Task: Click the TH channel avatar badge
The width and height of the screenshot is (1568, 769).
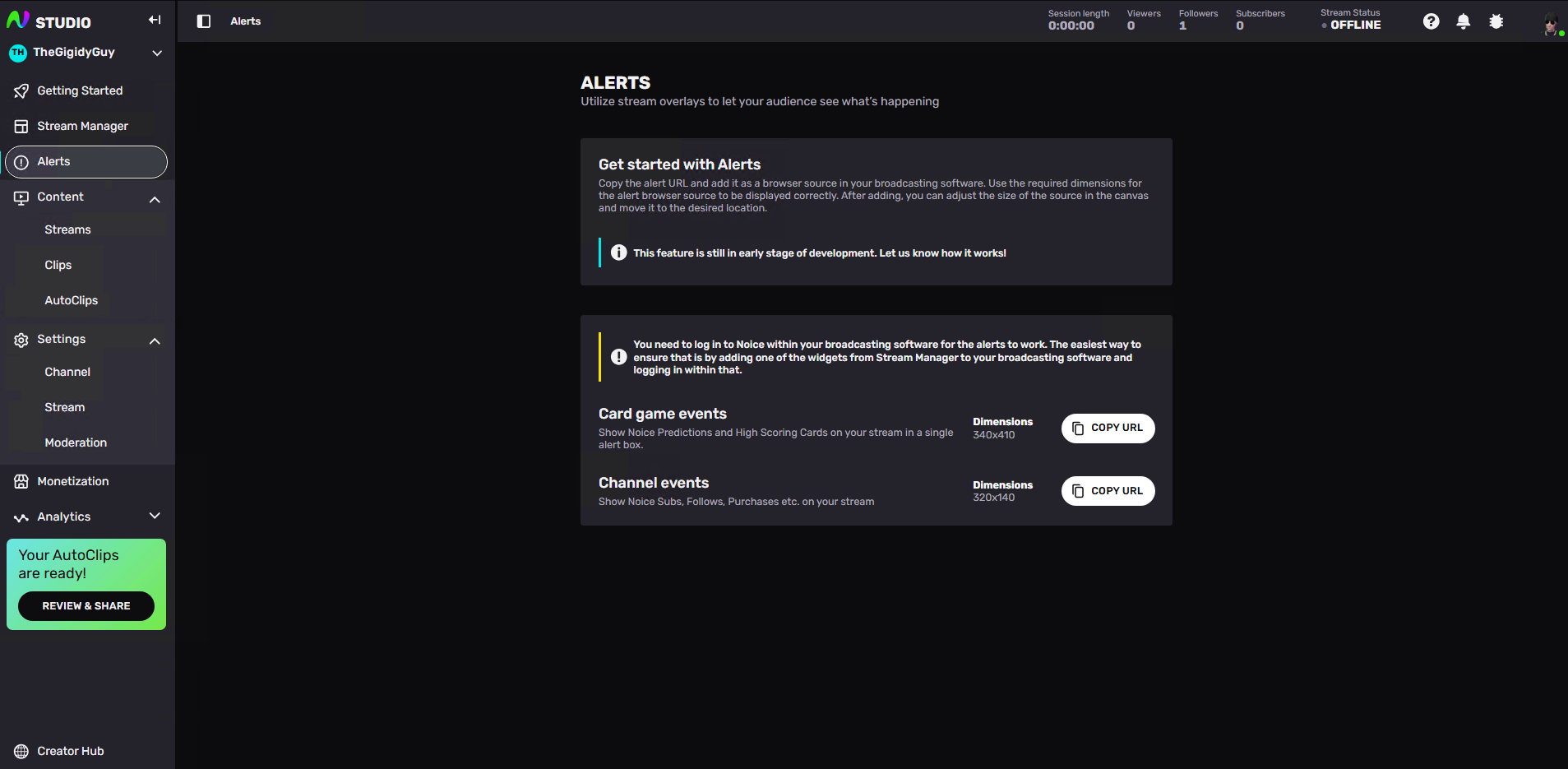Action: click(18, 53)
